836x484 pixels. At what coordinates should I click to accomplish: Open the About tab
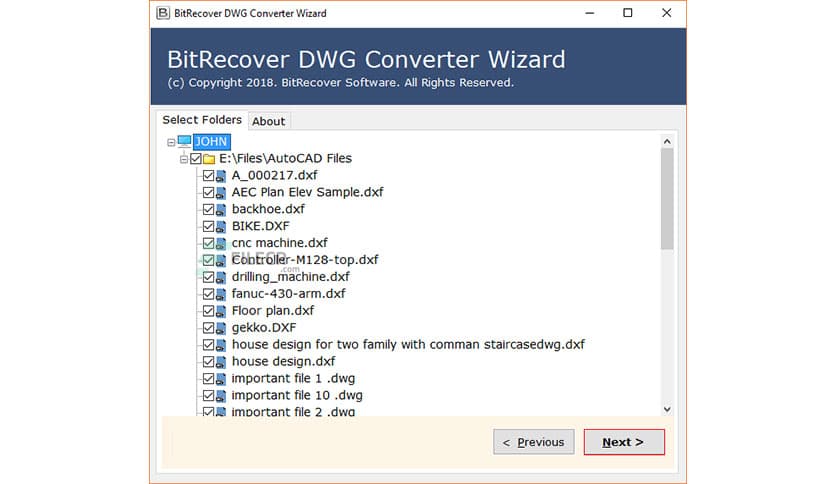tap(269, 122)
